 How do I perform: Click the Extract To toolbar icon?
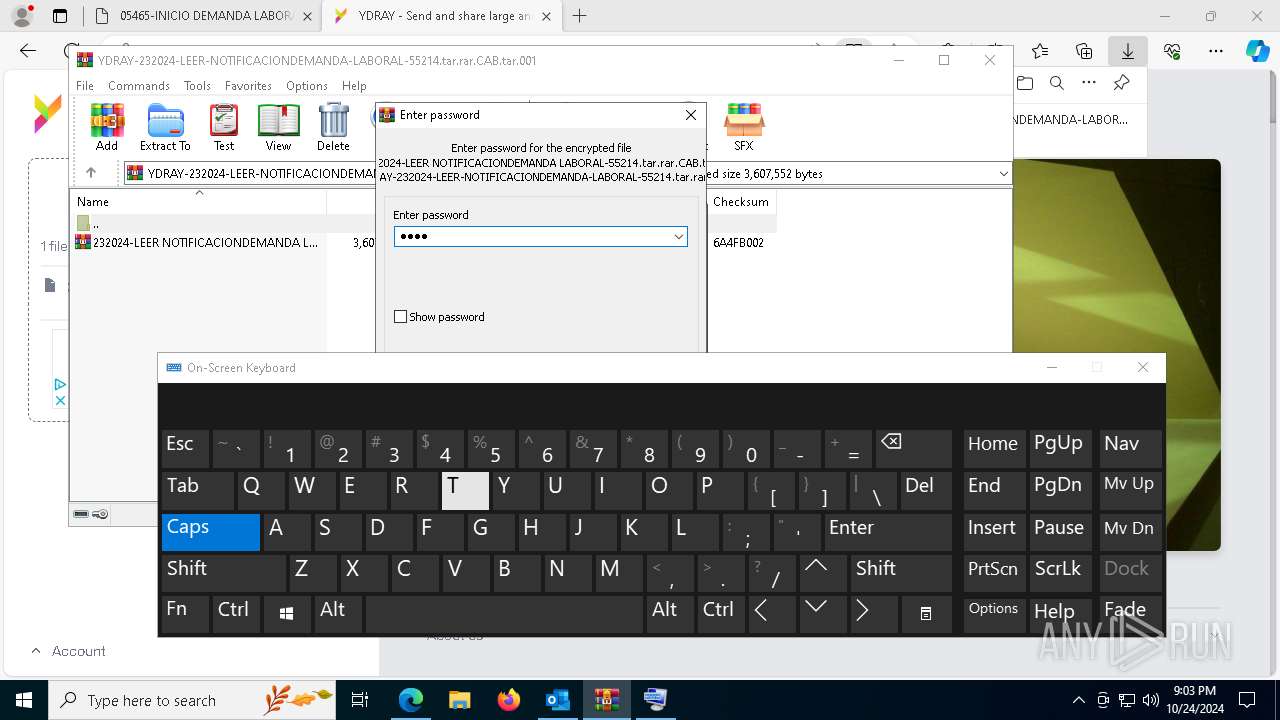(165, 126)
